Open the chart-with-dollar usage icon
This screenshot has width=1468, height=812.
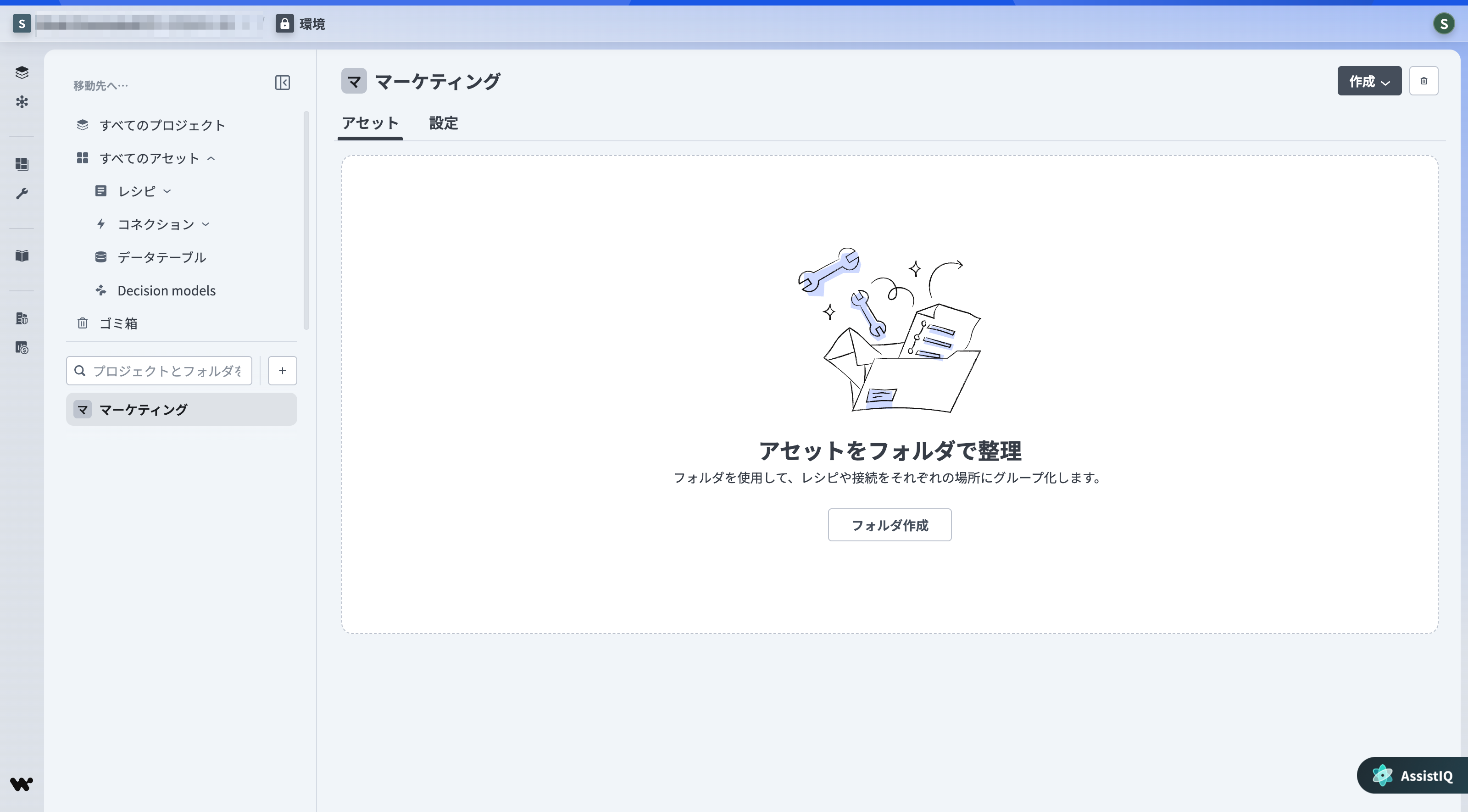click(x=22, y=348)
